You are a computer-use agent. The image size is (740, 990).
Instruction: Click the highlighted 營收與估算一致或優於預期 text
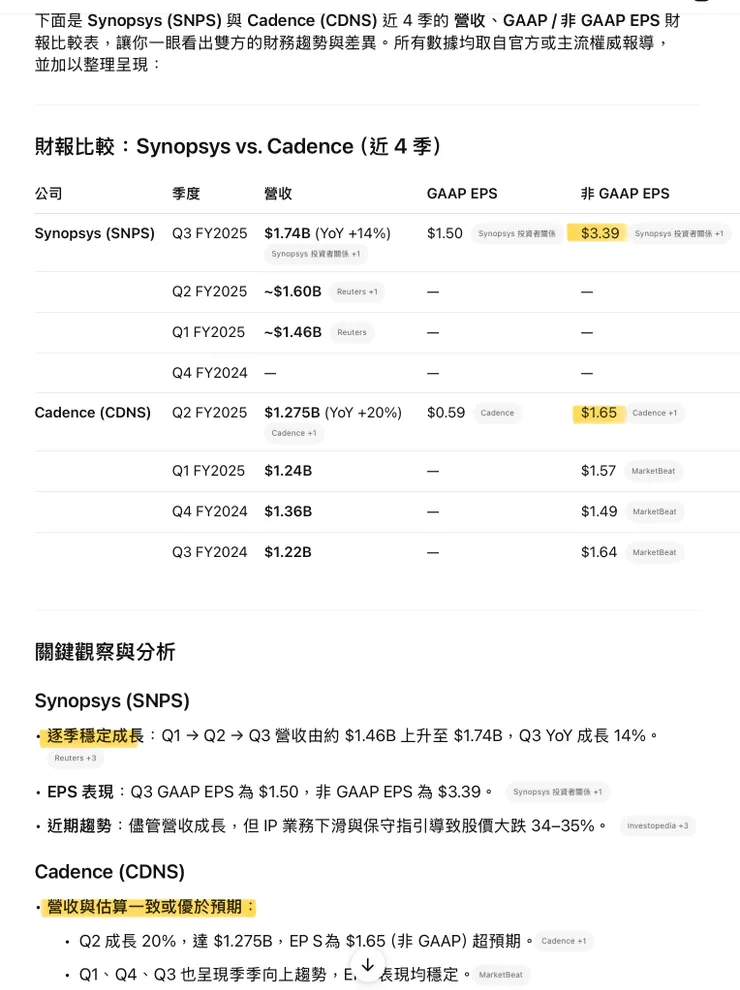point(151,907)
